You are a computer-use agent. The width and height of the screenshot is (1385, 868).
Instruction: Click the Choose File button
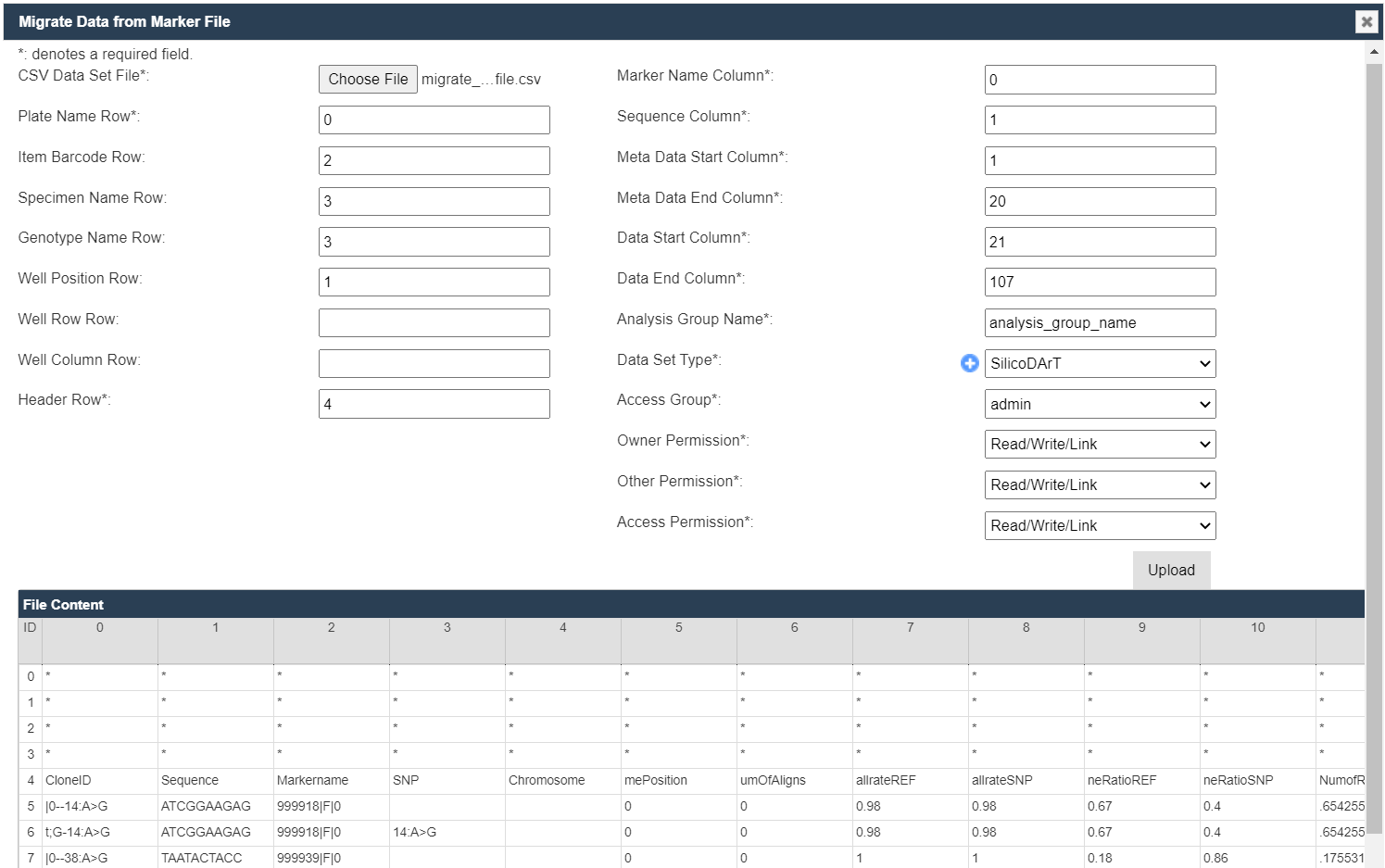point(368,79)
